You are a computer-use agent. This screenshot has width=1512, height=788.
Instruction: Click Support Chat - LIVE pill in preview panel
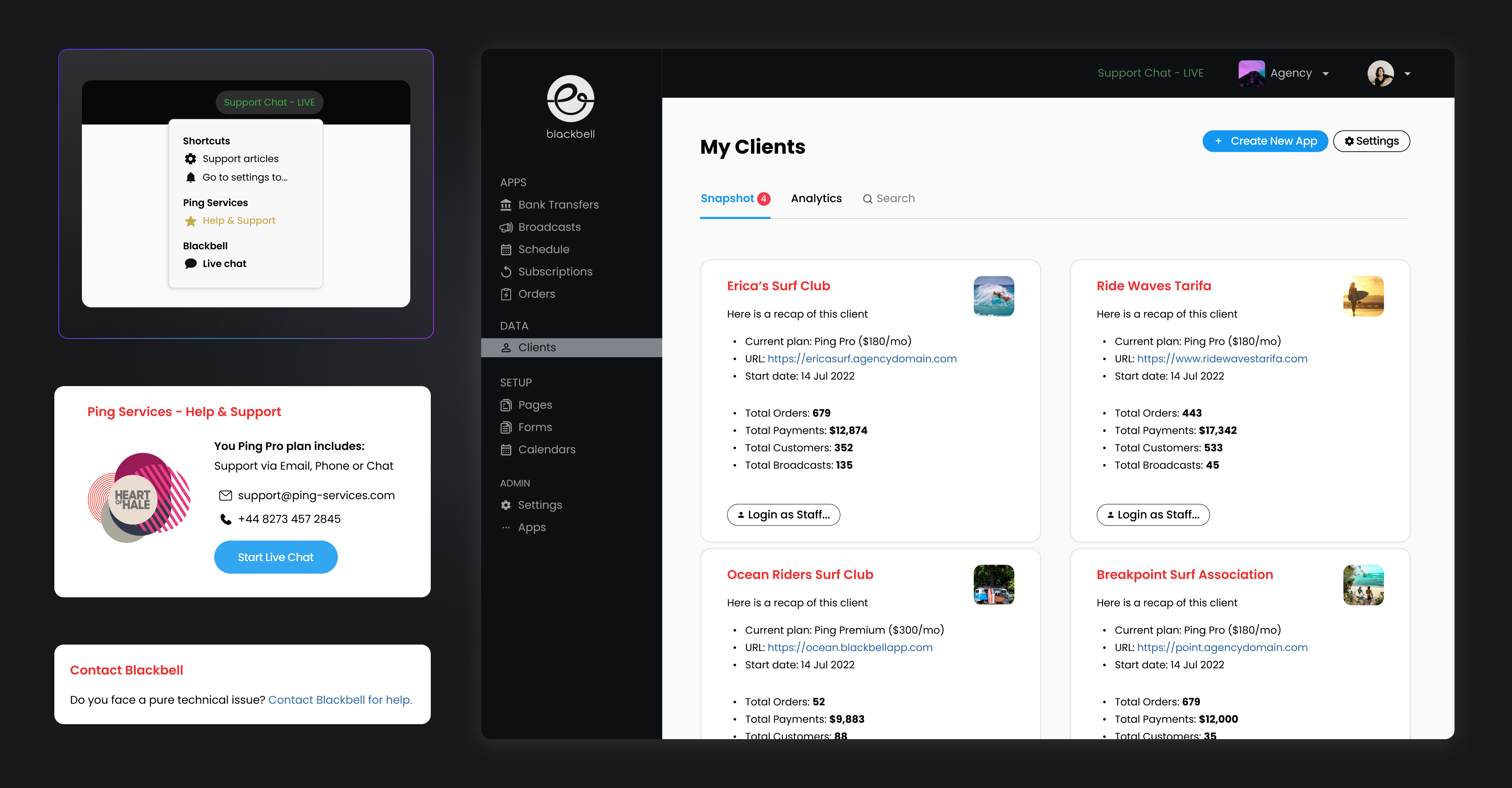269,102
